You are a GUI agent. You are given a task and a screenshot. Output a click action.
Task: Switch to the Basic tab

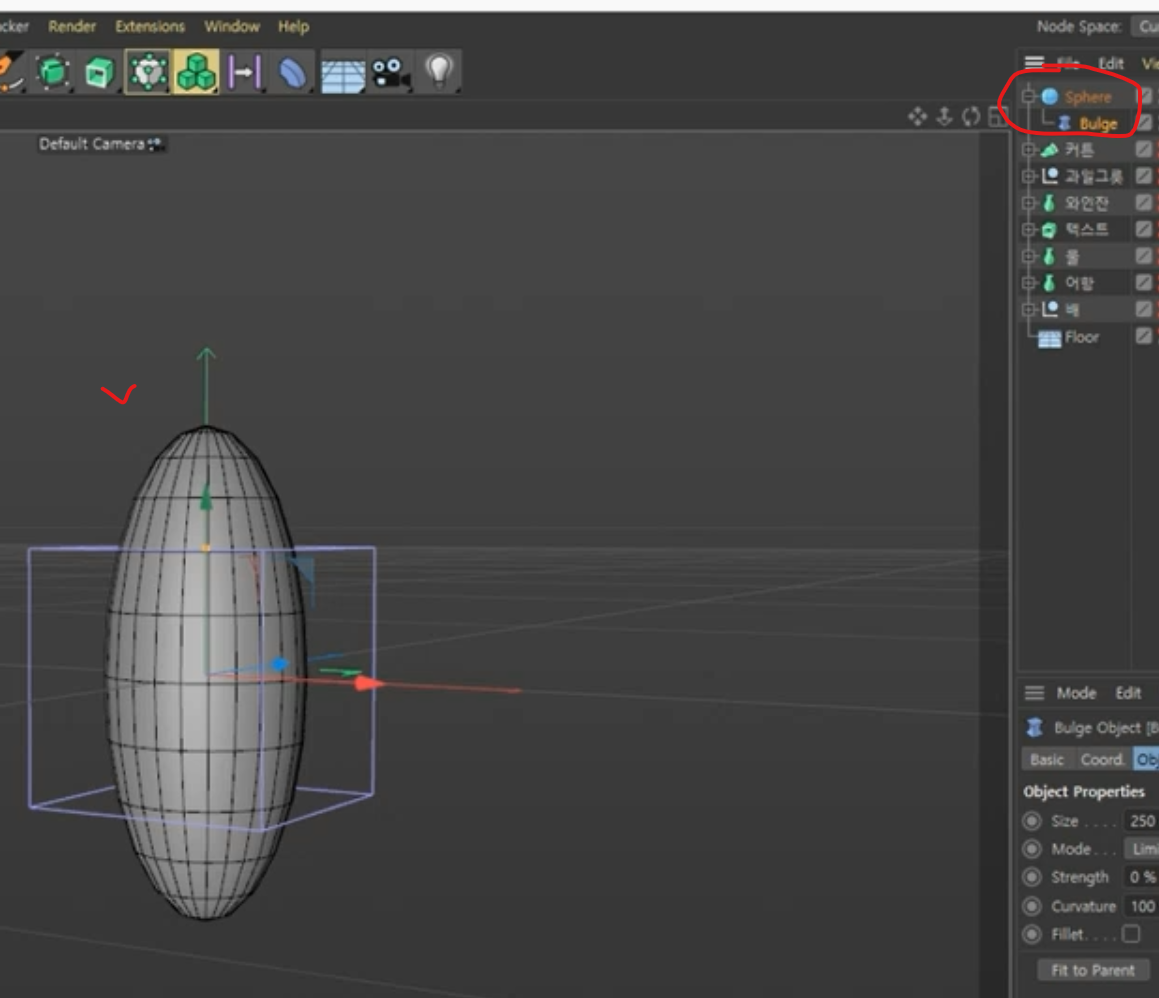pos(1047,759)
